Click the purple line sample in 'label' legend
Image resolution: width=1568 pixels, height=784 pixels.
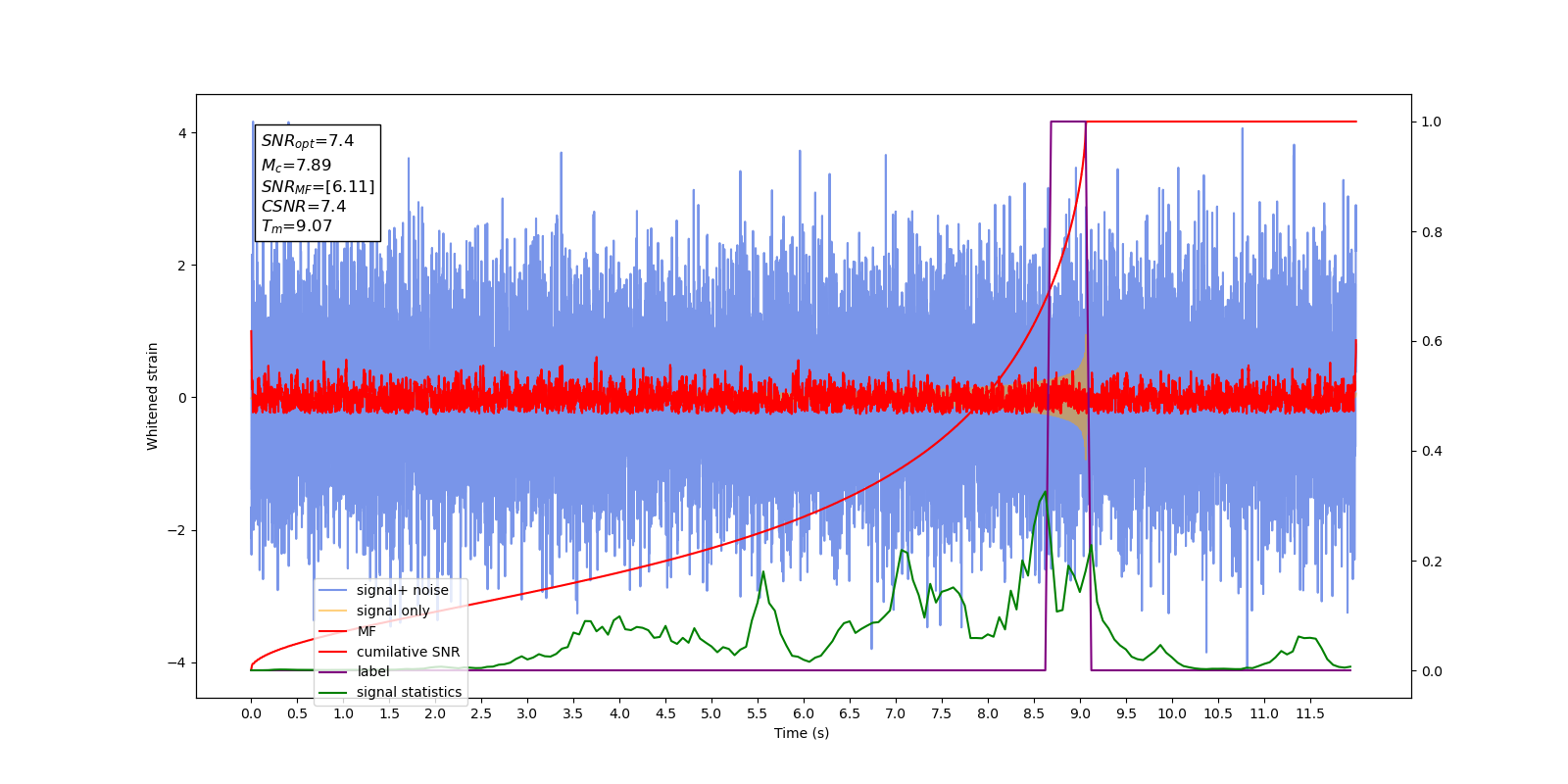click(x=333, y=671)
